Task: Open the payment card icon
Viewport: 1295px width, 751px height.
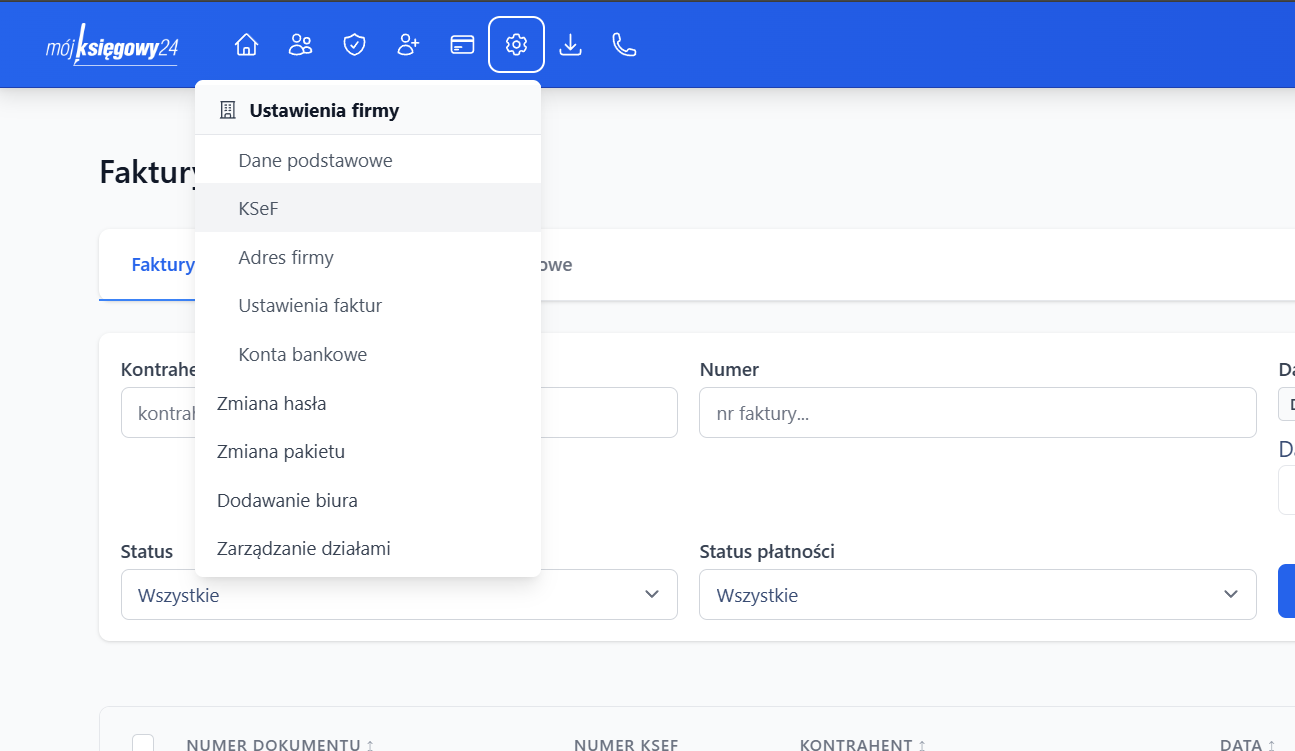Action: point(462,44)
